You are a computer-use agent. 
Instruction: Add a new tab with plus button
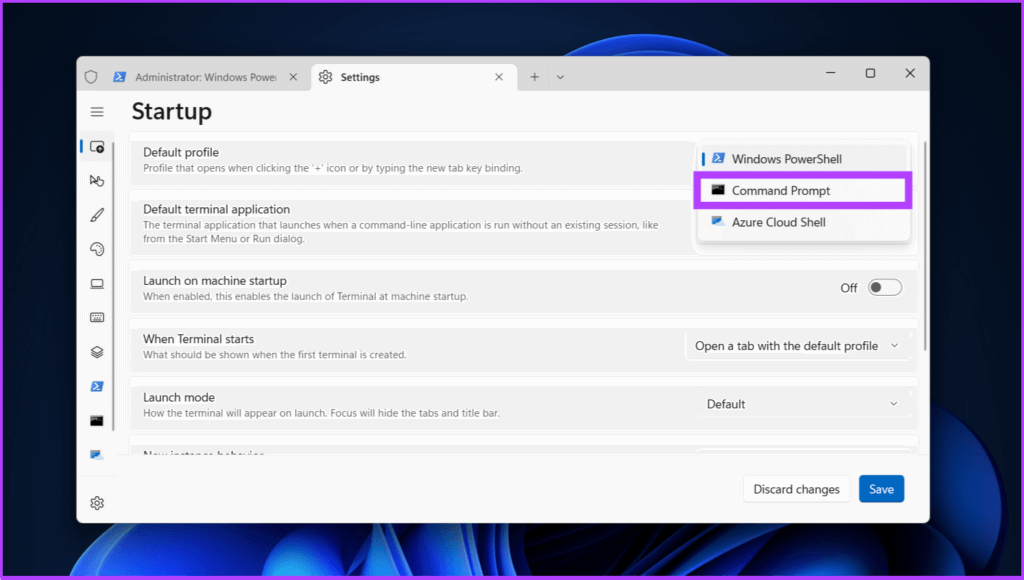coord(534,77)
